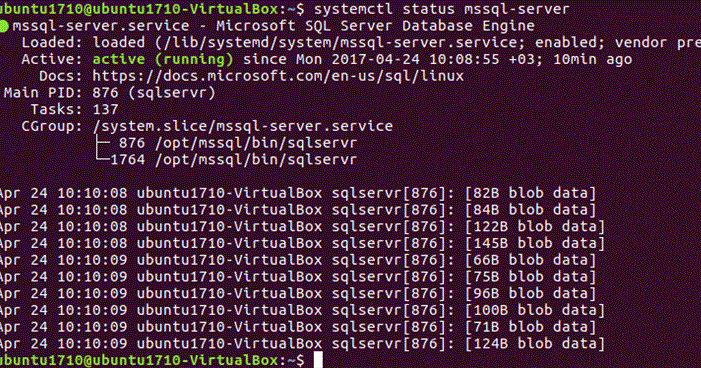Select the CGroup path /system.slice/mssql-server.service

[243, 126]
